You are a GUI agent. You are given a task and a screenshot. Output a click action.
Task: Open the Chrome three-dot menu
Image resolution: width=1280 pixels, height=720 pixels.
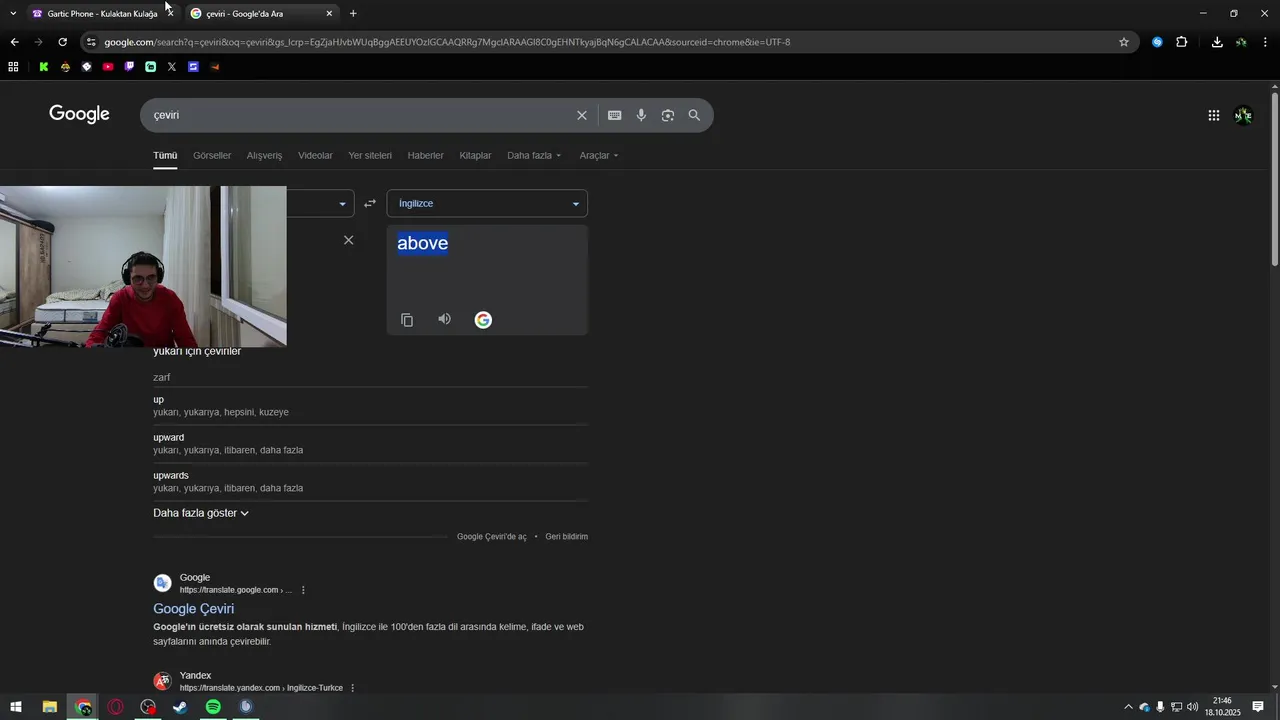[x=1266, y=42]
